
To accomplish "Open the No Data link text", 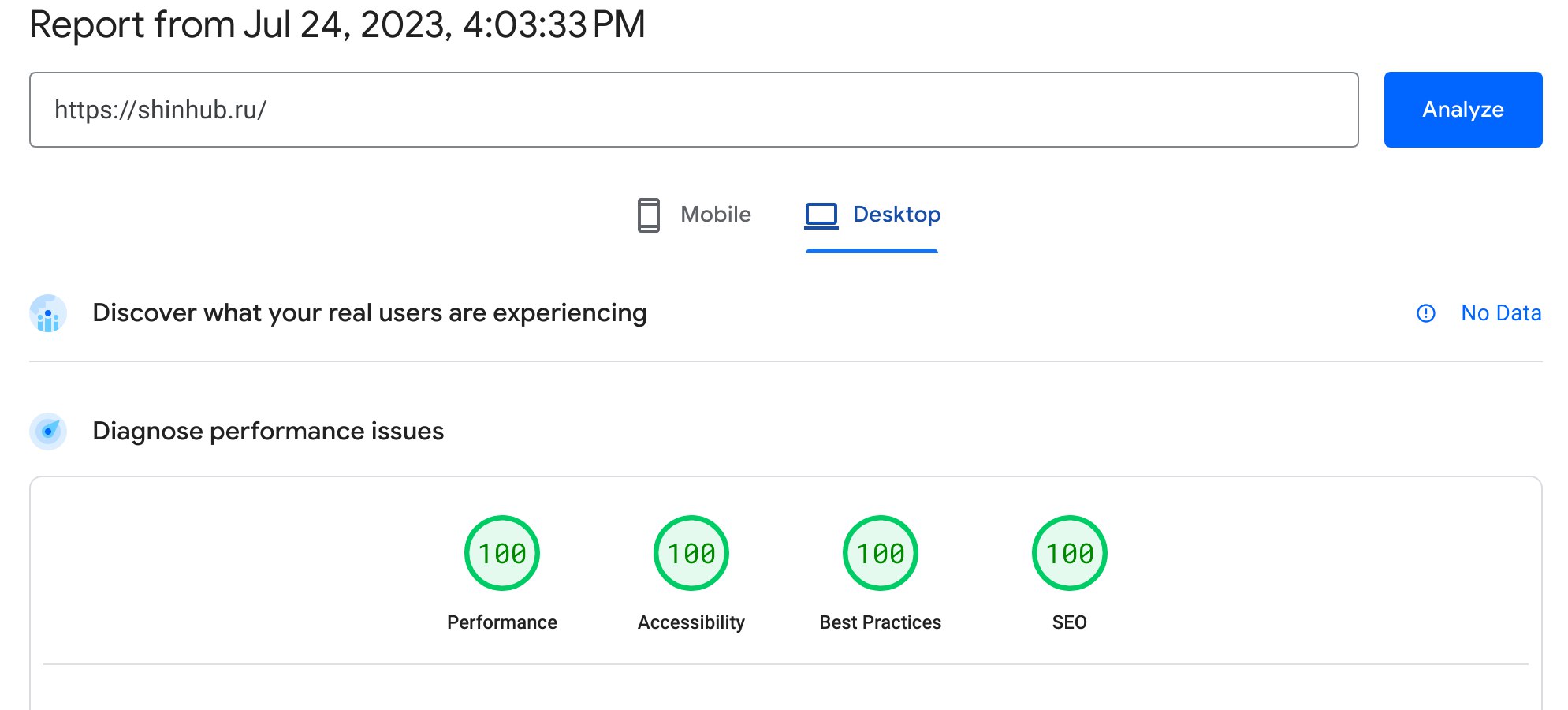I will pyautogui.click(x=1500, y=313).
